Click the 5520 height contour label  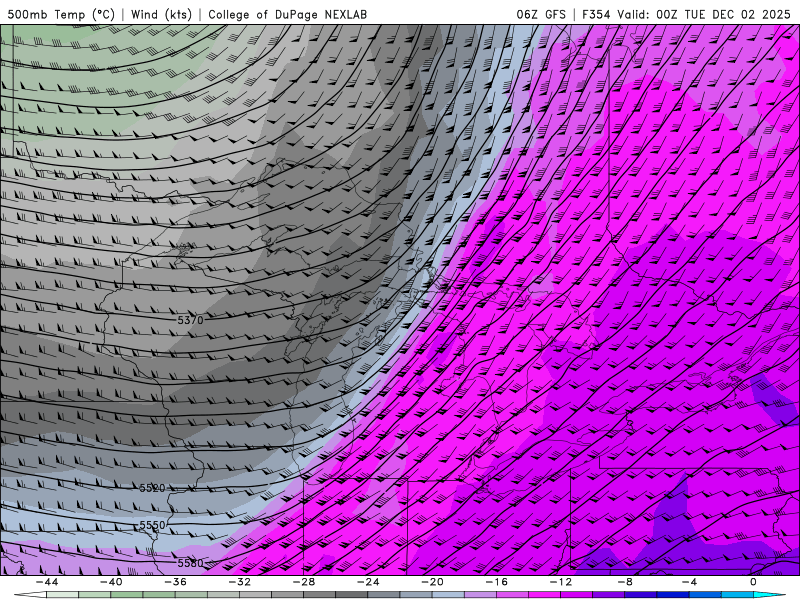(153, 488)
